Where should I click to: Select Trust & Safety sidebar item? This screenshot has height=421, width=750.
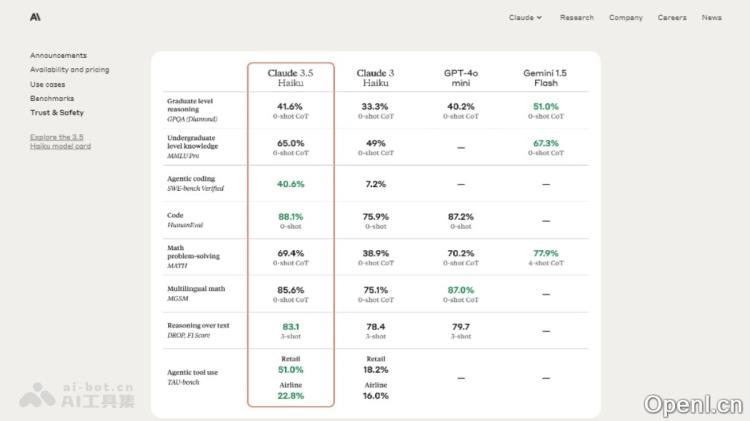pos(57,113)
